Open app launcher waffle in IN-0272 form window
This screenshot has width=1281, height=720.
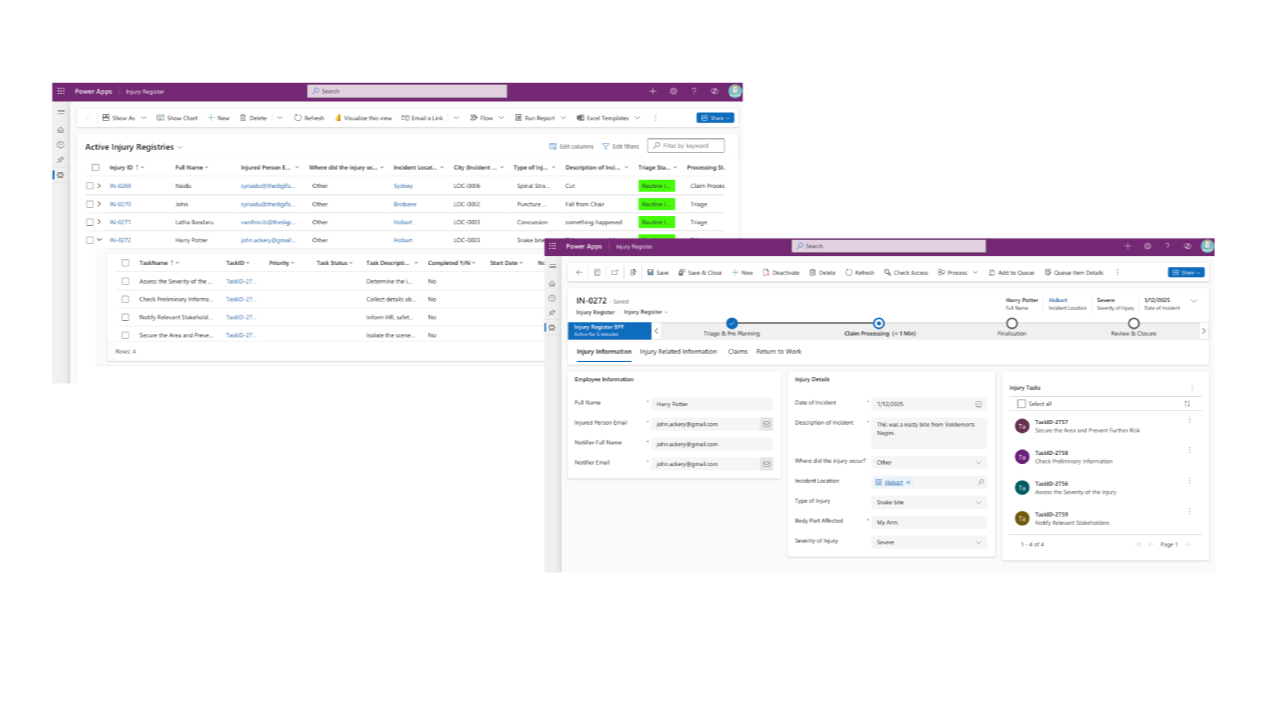pos(552,246)
